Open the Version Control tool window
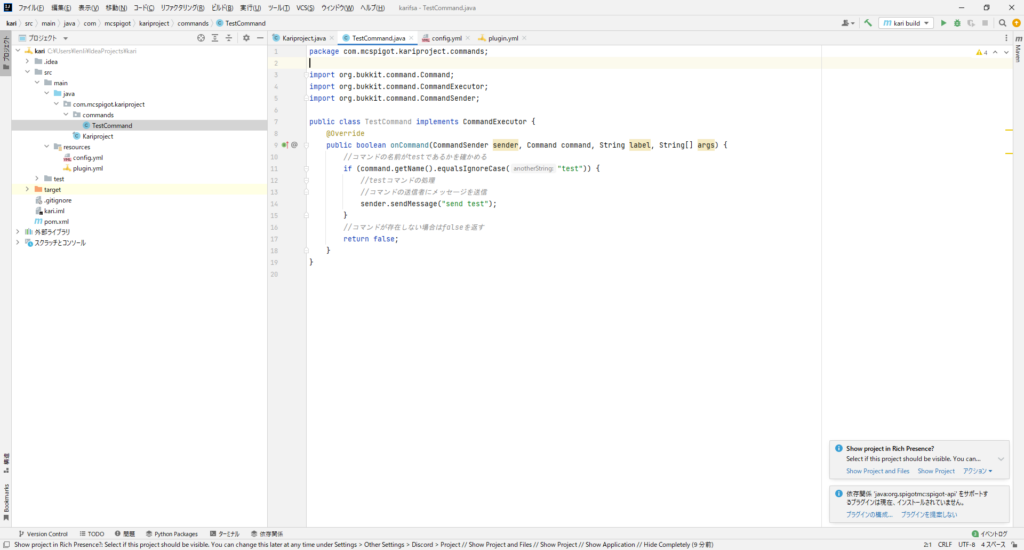Screen dimensions: 1024x550 pyautogui.click(x=44, y=534)
